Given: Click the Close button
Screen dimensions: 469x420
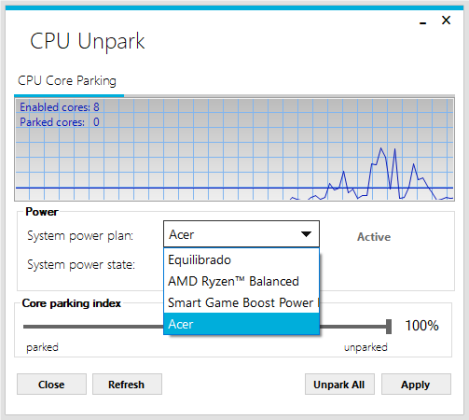Looking at the screenshot, I should pos(52,384).
